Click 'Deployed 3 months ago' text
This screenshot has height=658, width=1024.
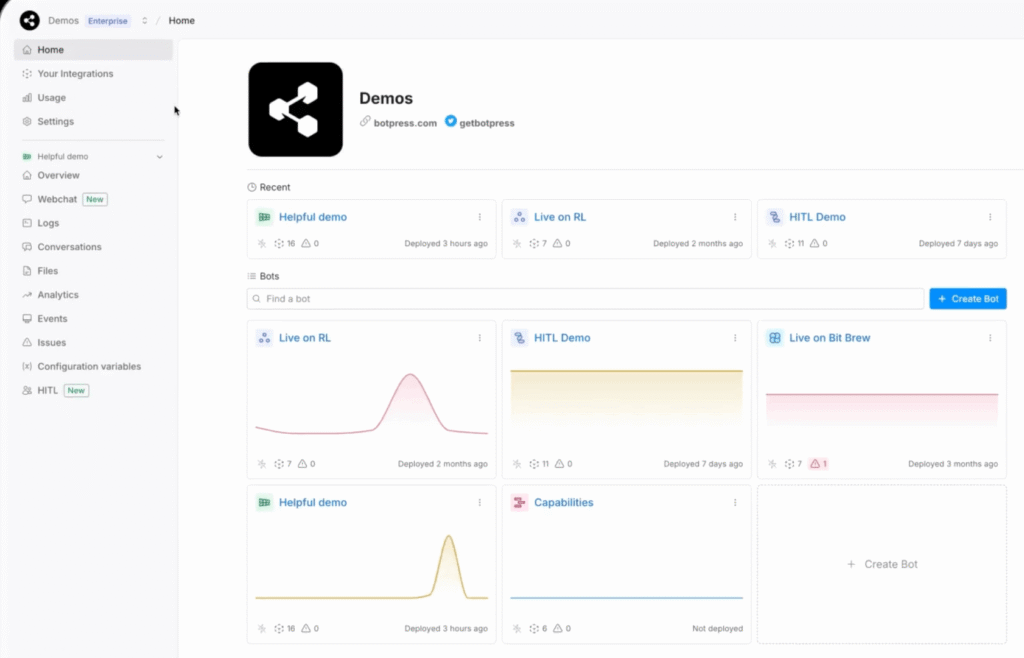click(953, 463)
